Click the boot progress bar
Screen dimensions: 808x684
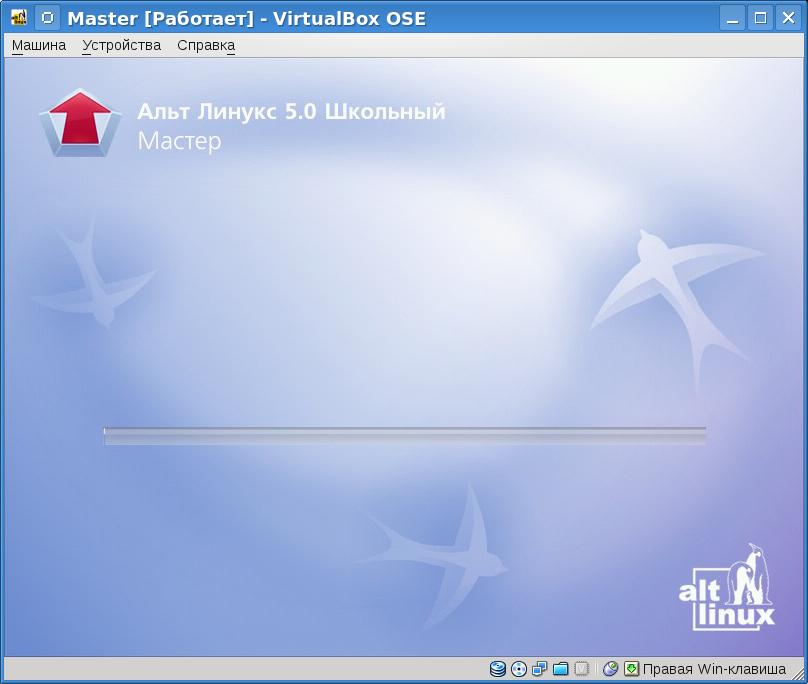[x=404, y=436]
